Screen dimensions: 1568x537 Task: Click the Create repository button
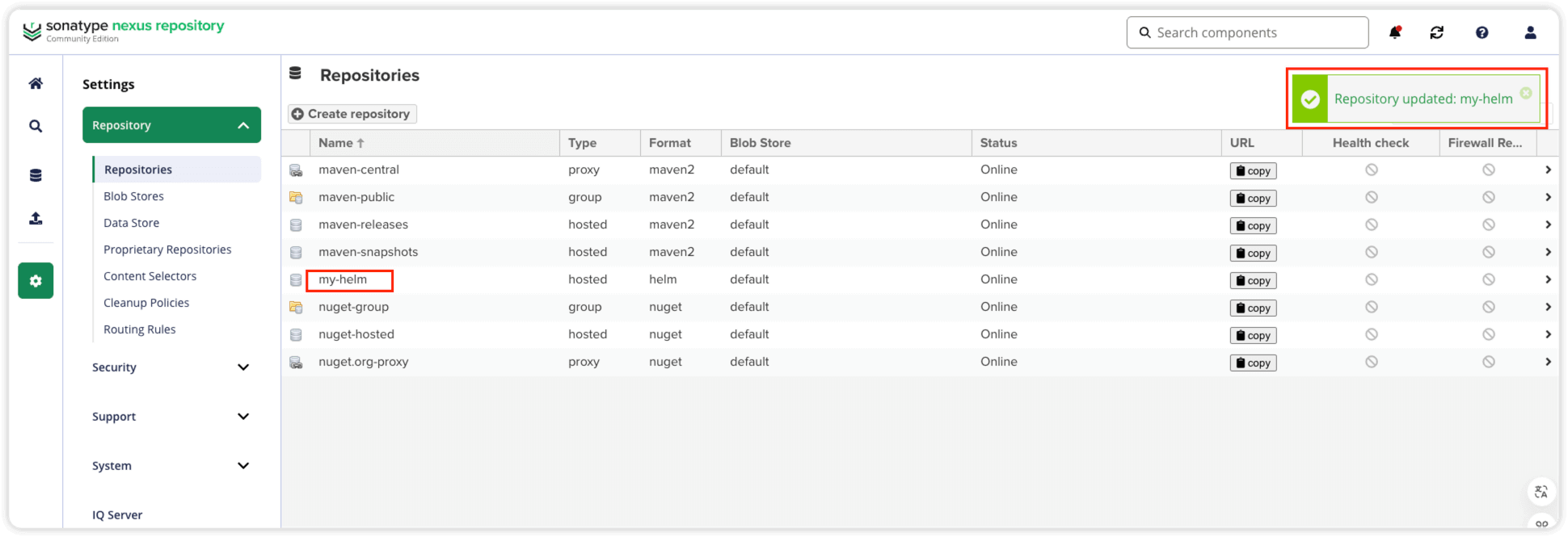coord(352,114)
